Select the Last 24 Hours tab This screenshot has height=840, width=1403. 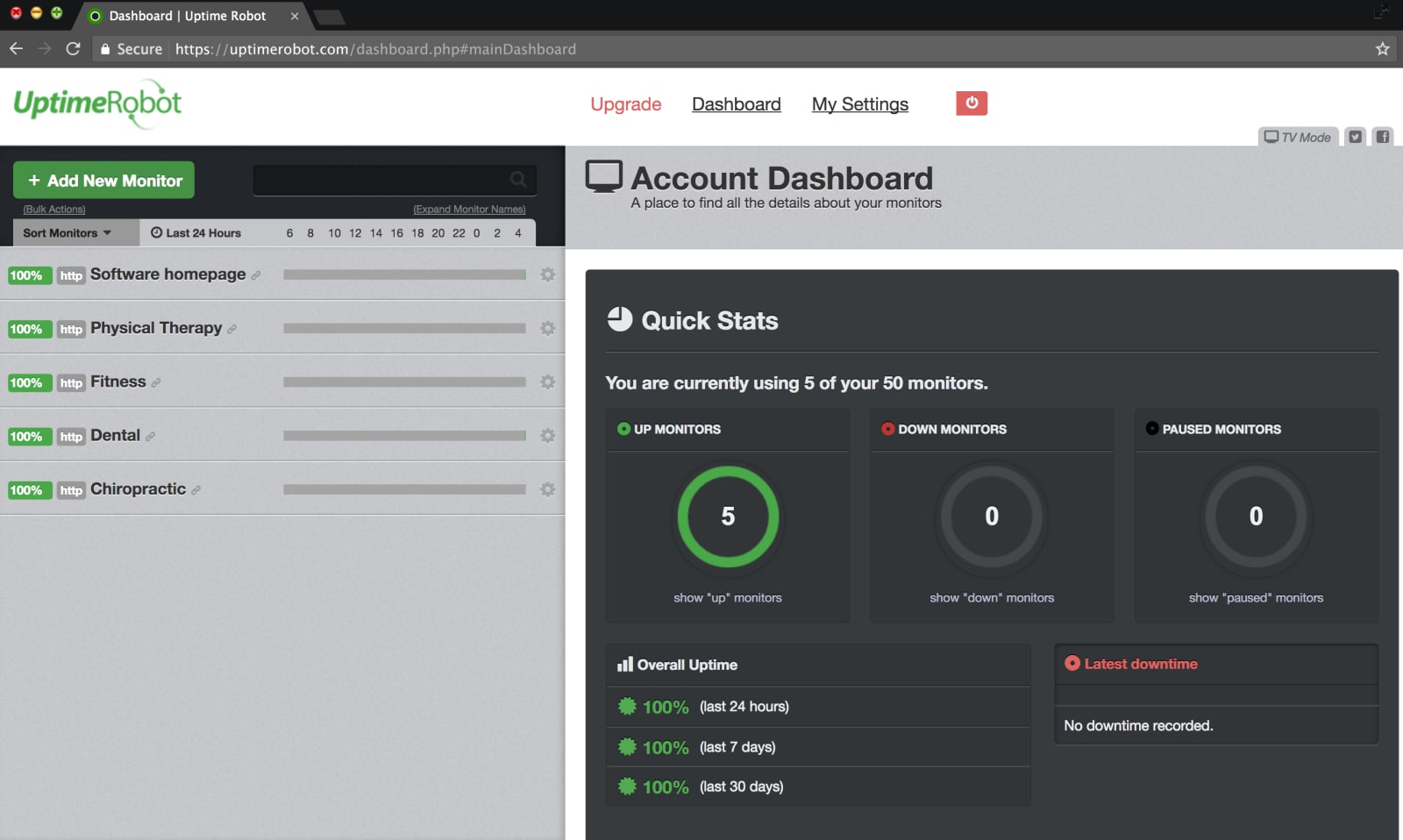(196, 233)
